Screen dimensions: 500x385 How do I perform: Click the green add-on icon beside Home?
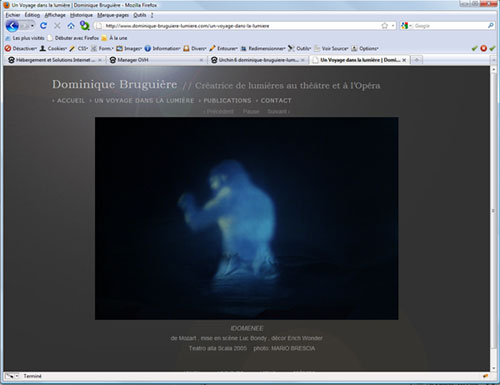(85, 25)
